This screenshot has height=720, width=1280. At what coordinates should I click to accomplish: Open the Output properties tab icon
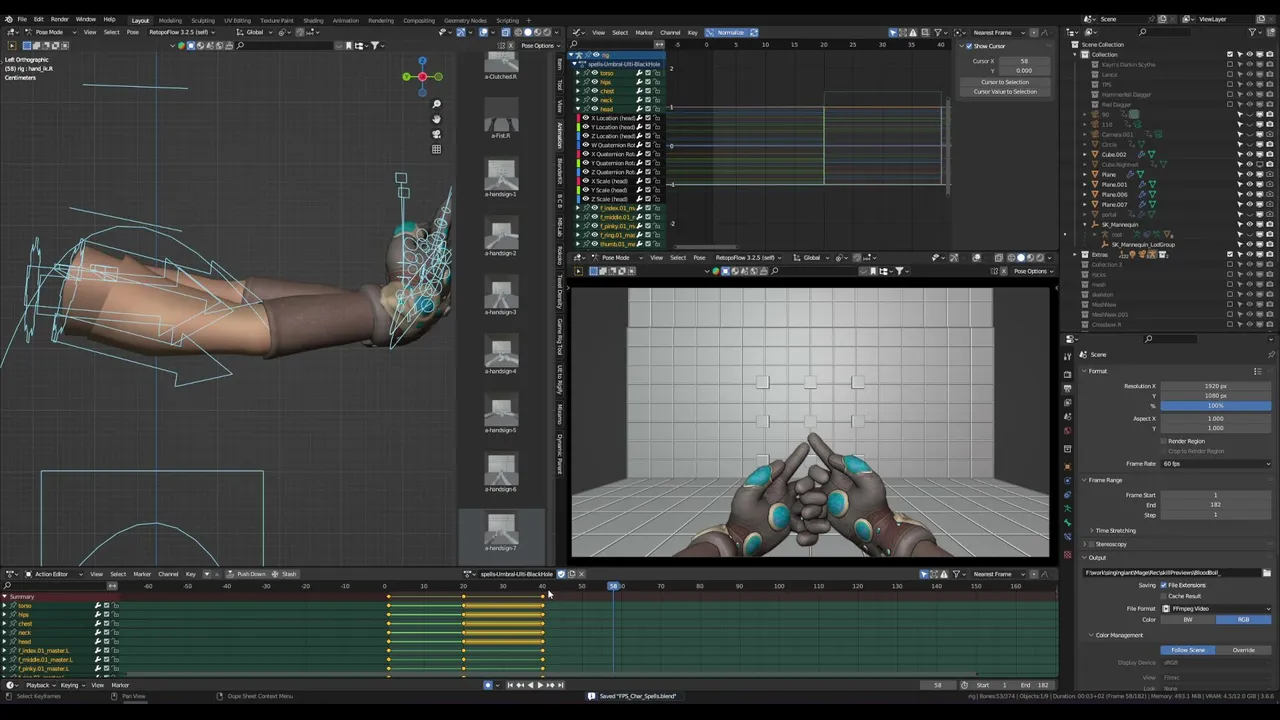[x=1067, y=387]
